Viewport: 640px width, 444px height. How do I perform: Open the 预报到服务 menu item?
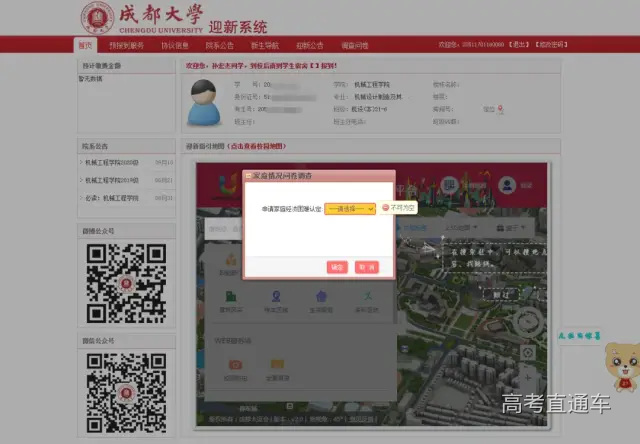coord(127,46)
